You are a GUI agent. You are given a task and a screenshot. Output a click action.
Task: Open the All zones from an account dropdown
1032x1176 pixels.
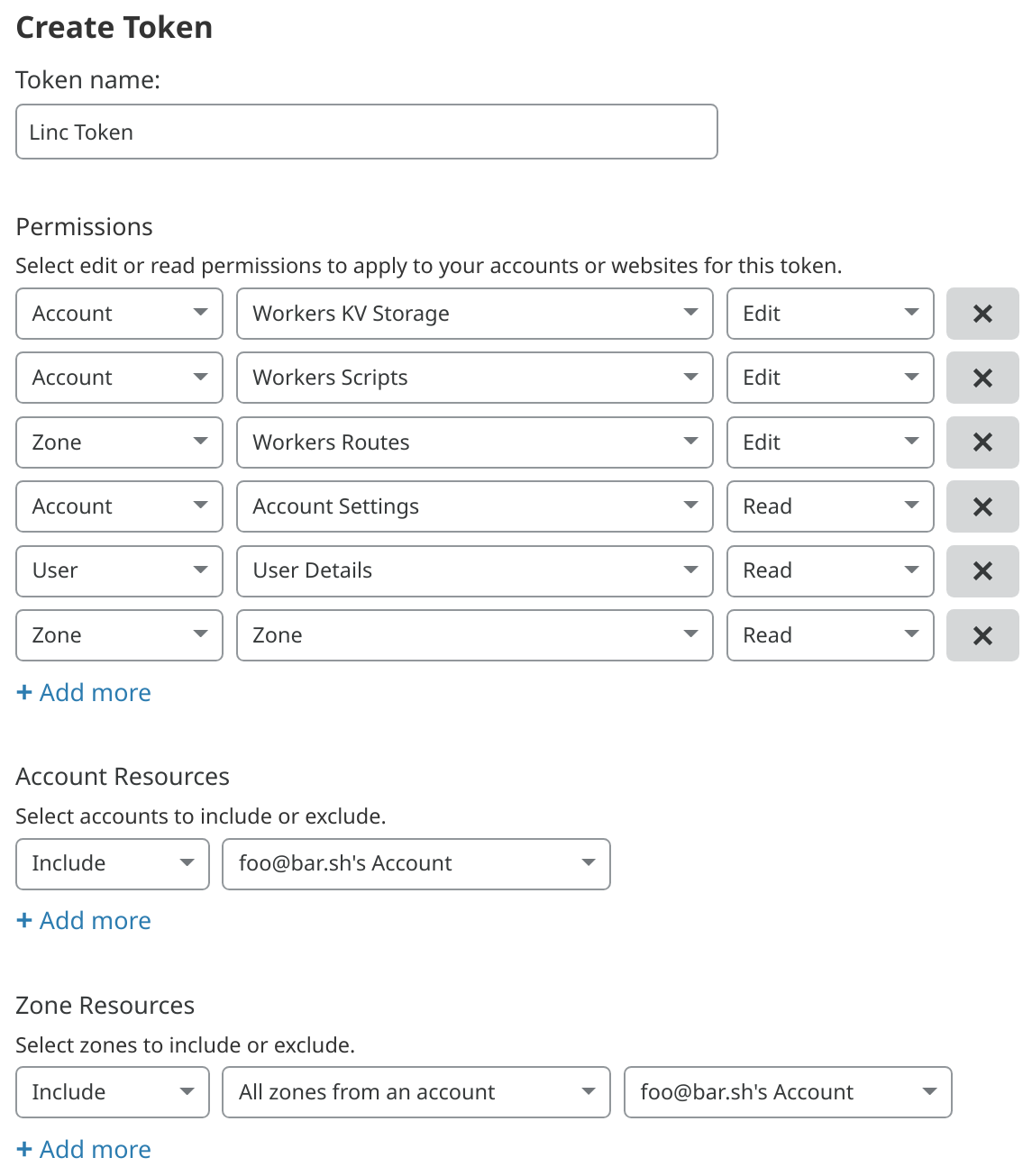(x=416, y=1092)
